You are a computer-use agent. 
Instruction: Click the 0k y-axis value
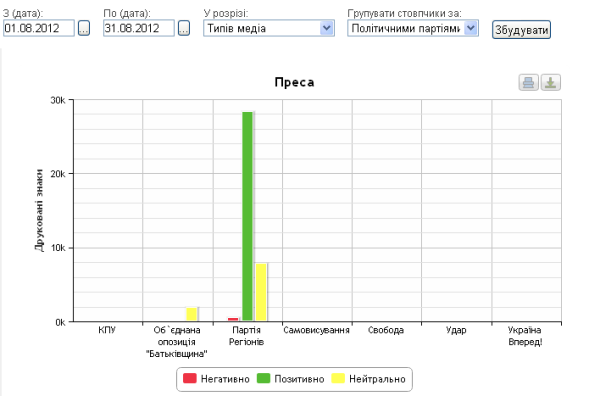[60, 323]
